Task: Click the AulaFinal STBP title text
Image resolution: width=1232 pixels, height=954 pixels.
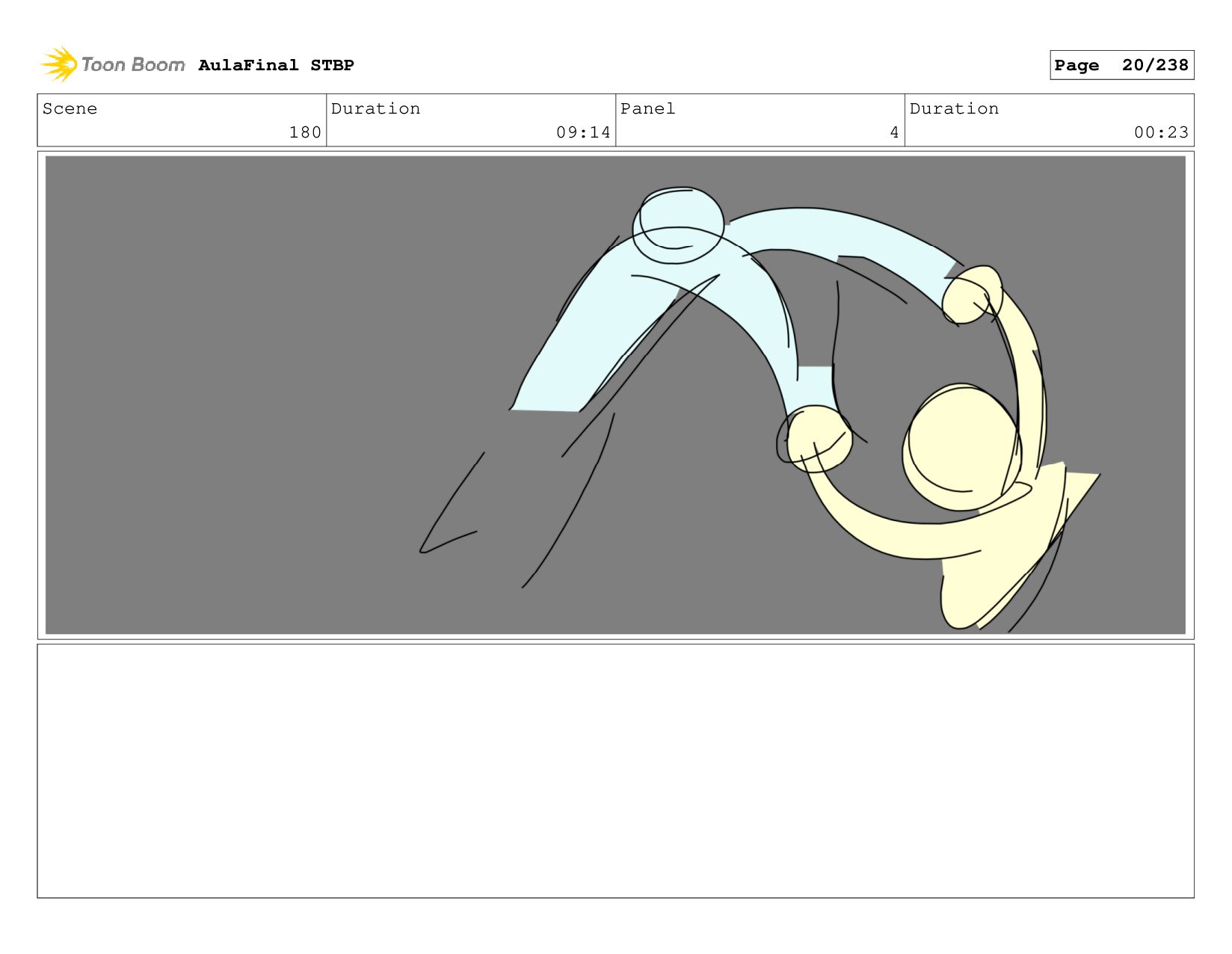Action: coord(276,65)
